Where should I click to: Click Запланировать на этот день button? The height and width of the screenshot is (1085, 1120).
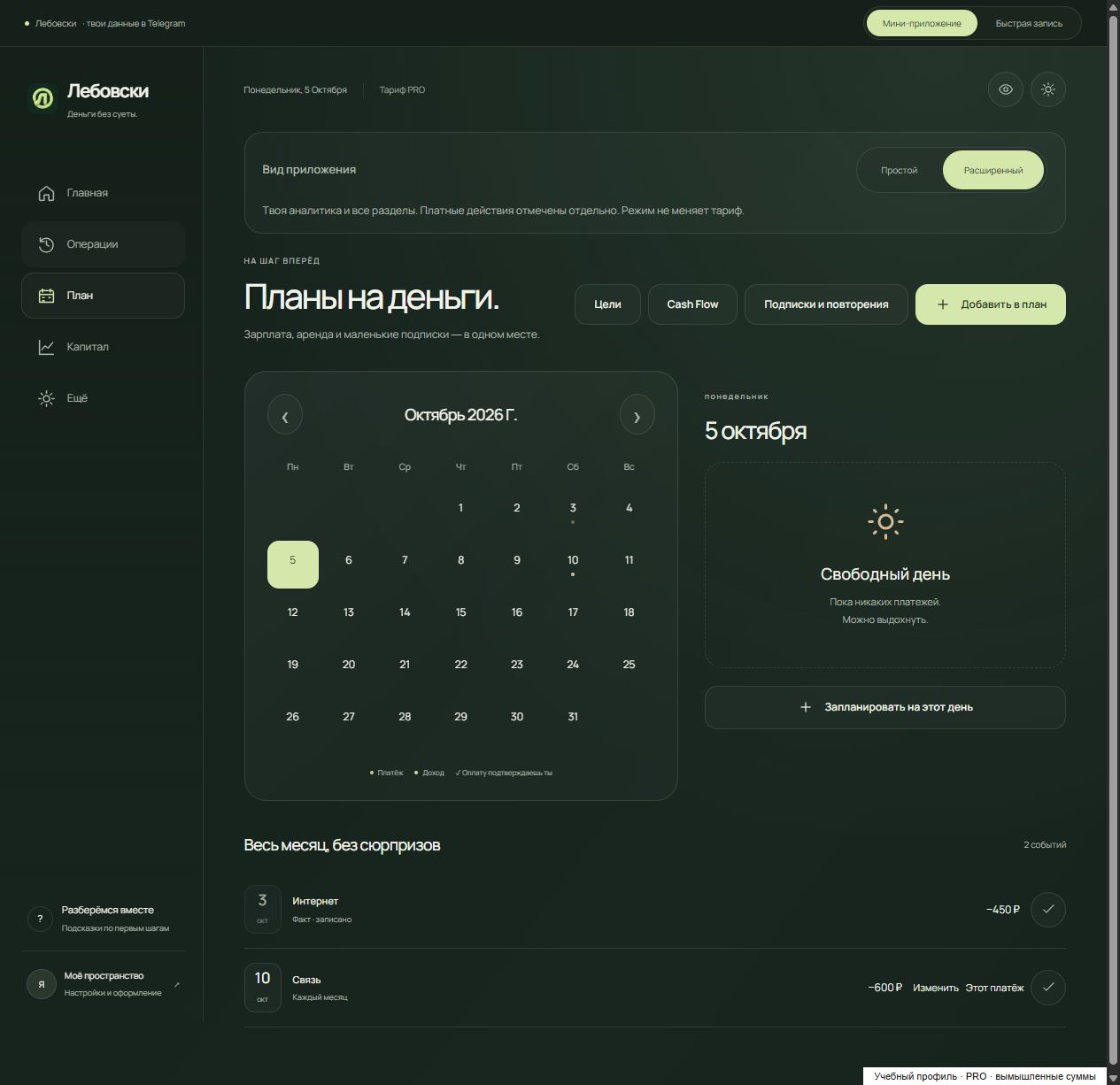coord(885,707)
